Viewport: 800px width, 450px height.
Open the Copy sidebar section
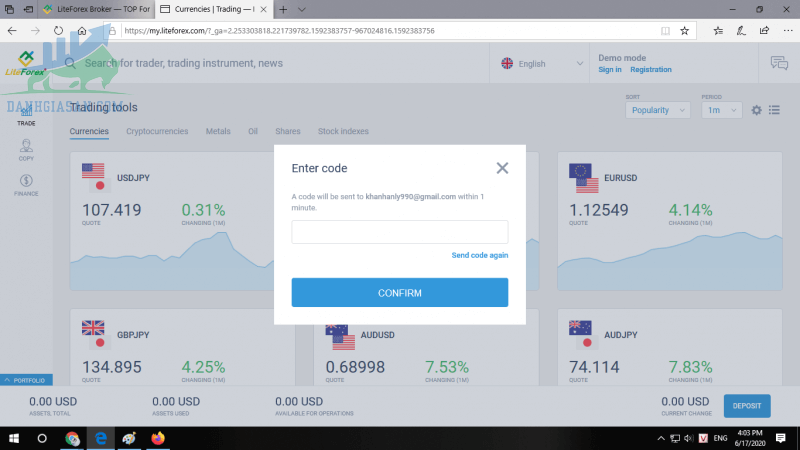(26, 150)
